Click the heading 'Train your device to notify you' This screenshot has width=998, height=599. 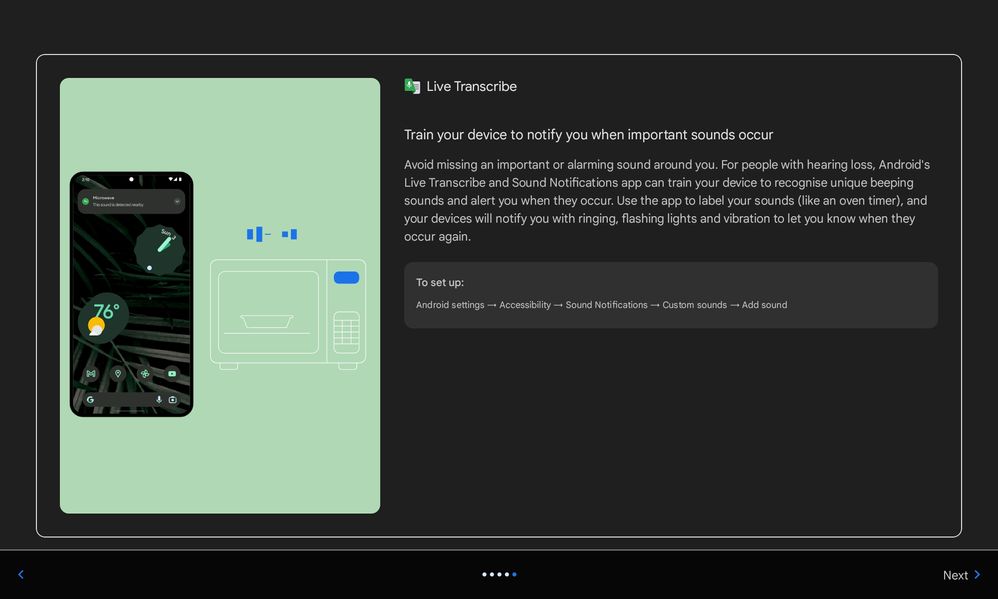[588, 135]
